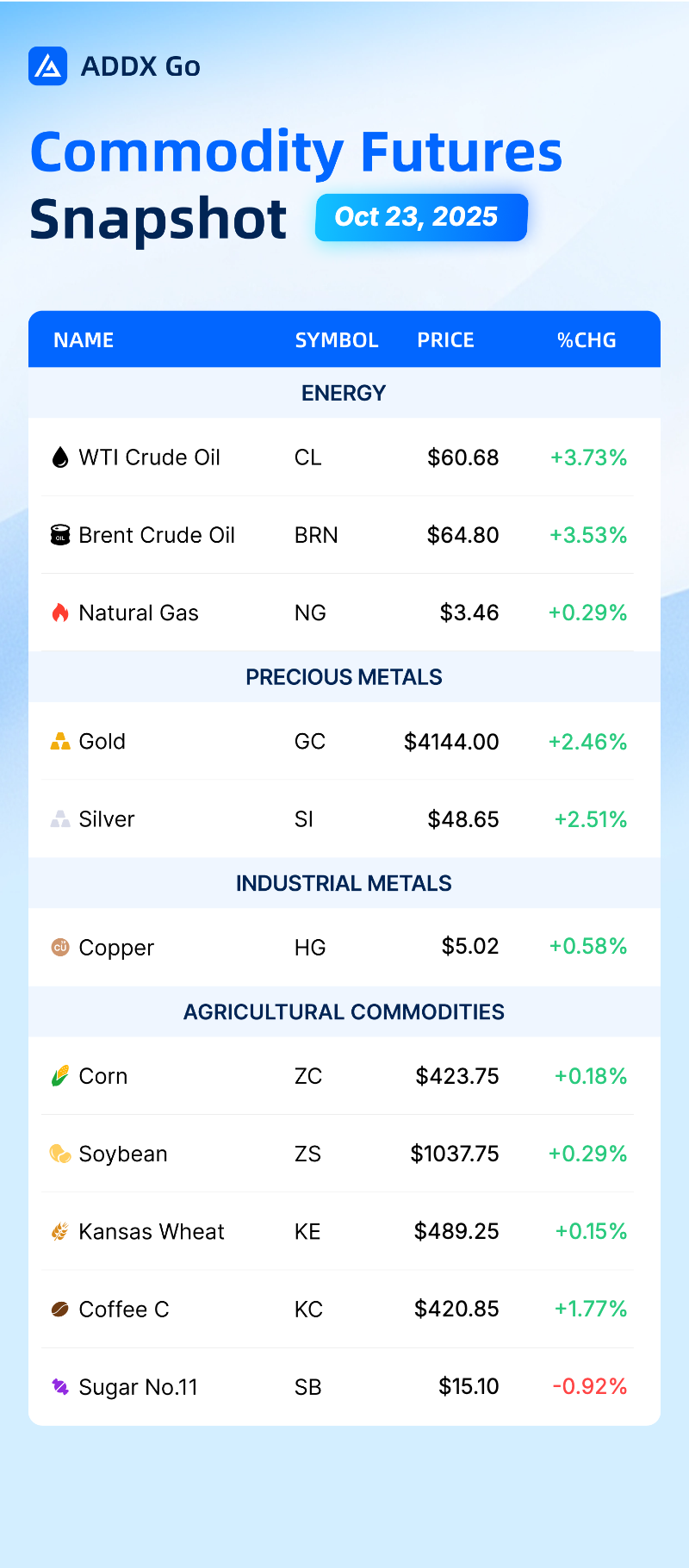Click the Natural Gas flame icon

[x=60, y=613]
